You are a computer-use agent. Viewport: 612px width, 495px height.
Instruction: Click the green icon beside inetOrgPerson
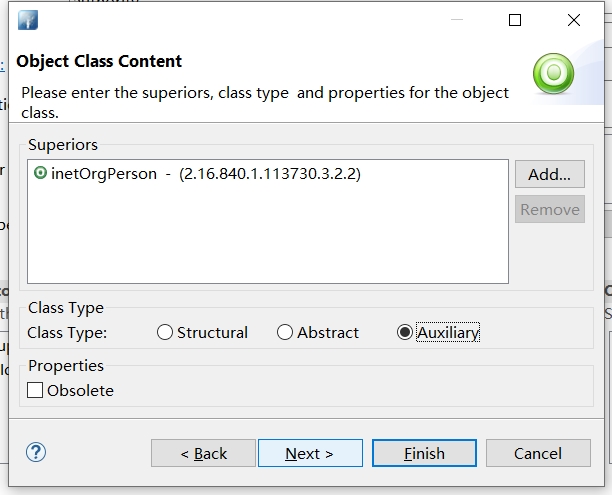(x=40, y=173)
